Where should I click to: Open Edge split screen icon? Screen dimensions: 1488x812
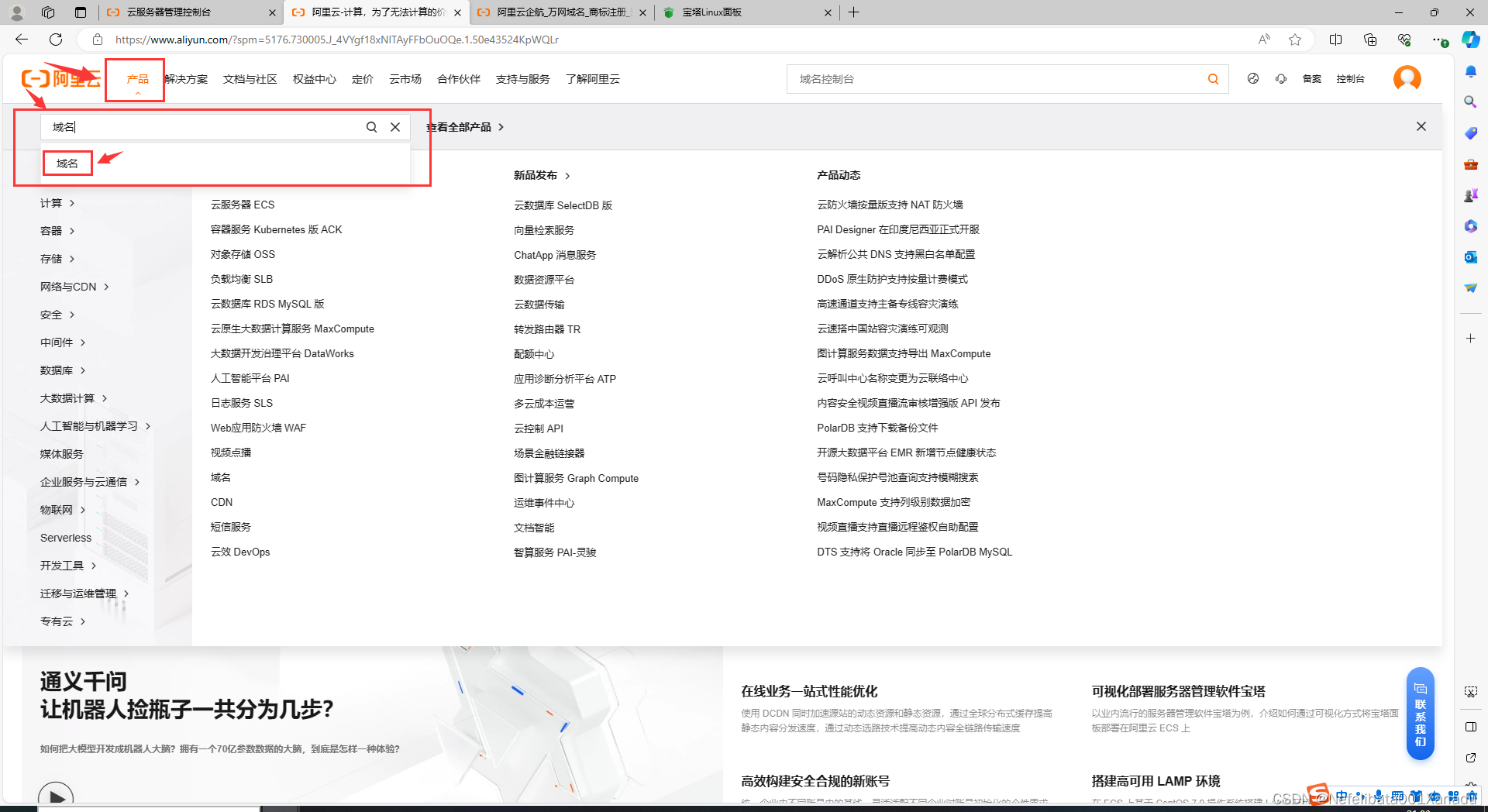coord(1335,40)
